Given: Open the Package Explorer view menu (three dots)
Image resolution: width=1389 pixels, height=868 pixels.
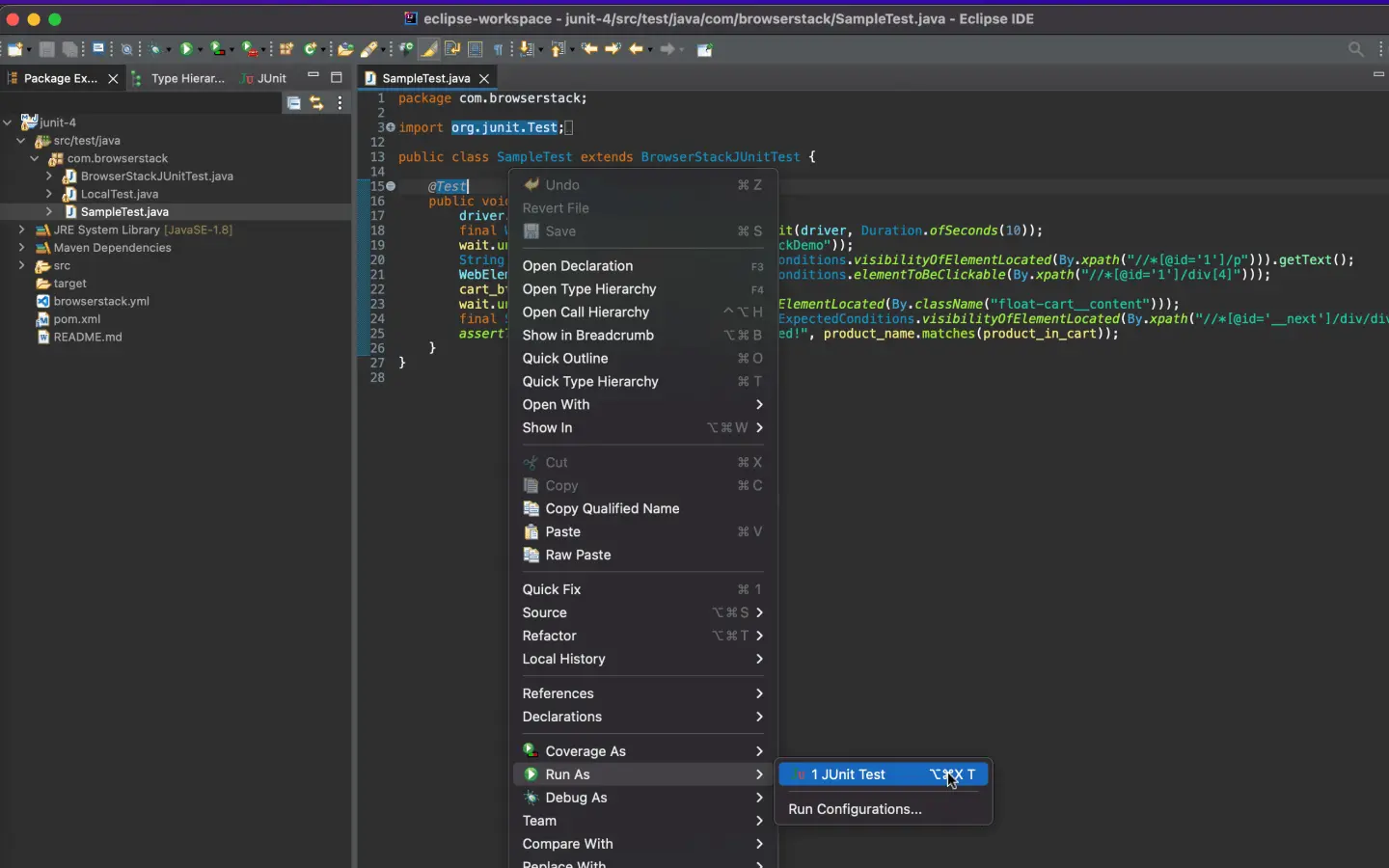Looking at the screenshot, I should click(340, 103).
